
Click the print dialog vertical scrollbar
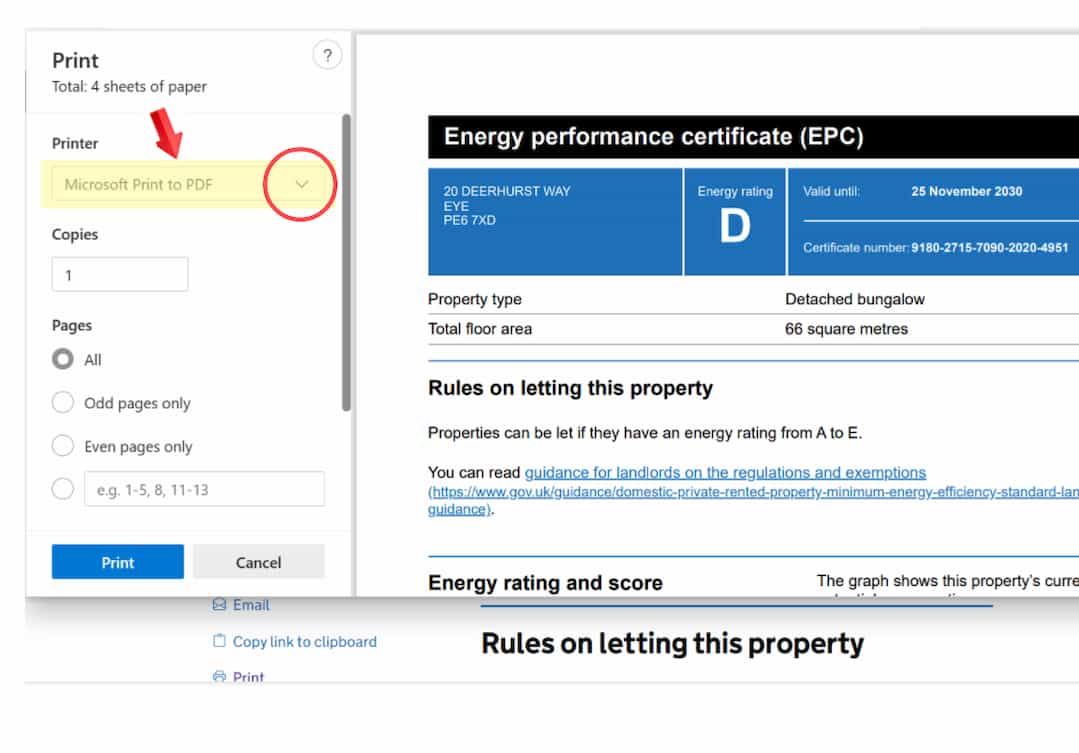[x=346, y=262]
